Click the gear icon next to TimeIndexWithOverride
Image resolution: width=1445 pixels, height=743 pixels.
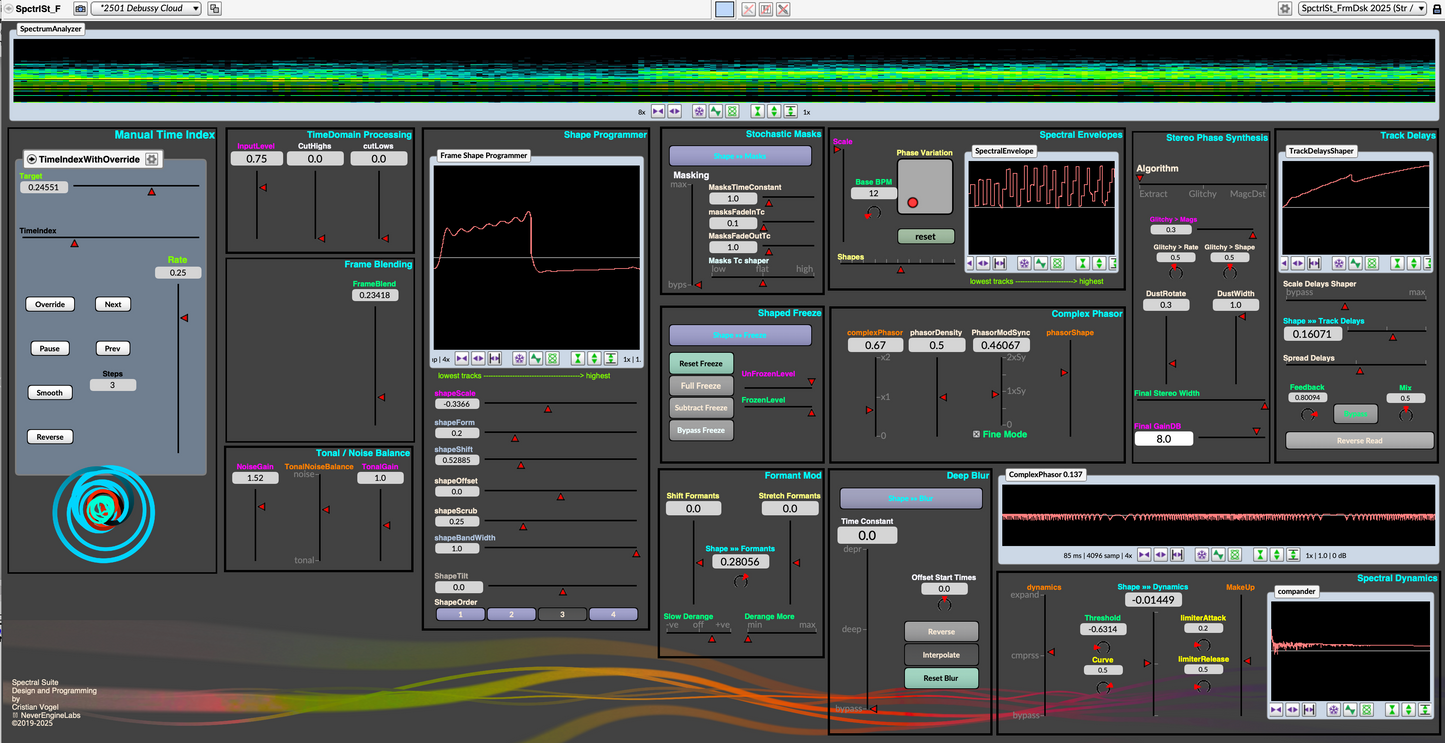[x=152, y=159]
